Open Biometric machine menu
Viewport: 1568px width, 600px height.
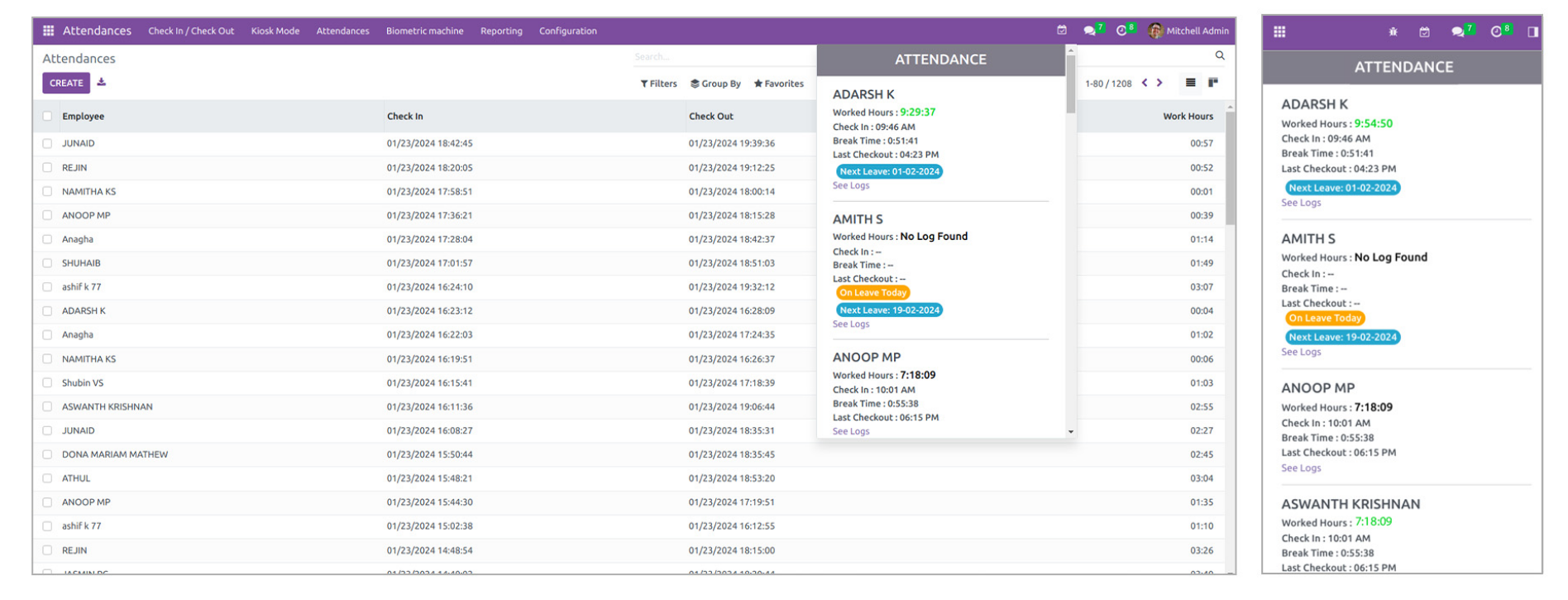425,31
